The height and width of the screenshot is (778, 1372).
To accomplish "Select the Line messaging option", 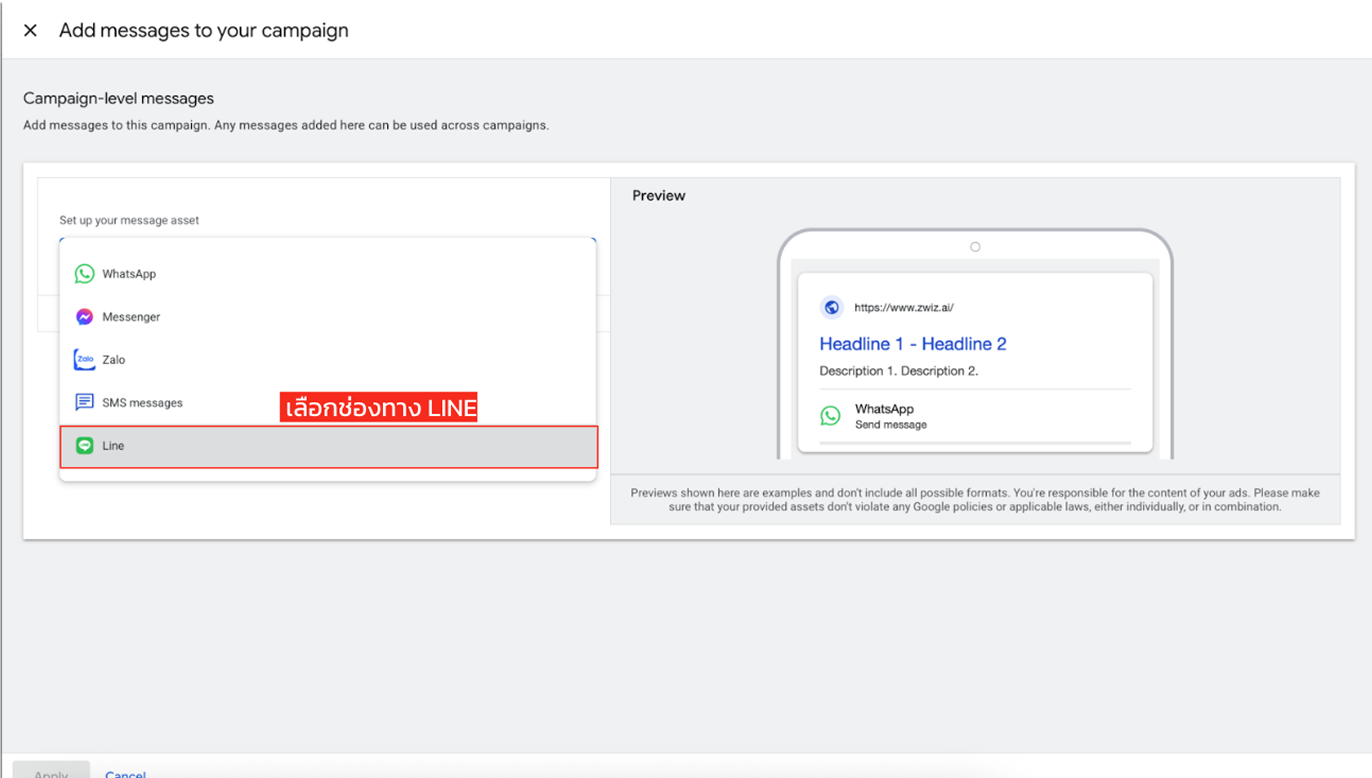I will coord(329,446).
